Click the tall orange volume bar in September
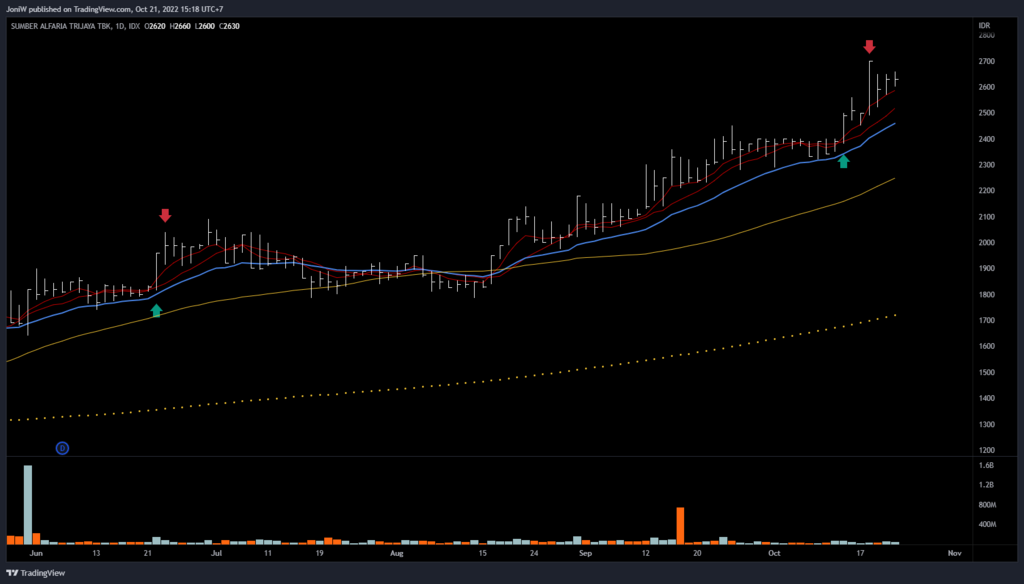The image size is (1024, 584). click(x=680, y=524)
